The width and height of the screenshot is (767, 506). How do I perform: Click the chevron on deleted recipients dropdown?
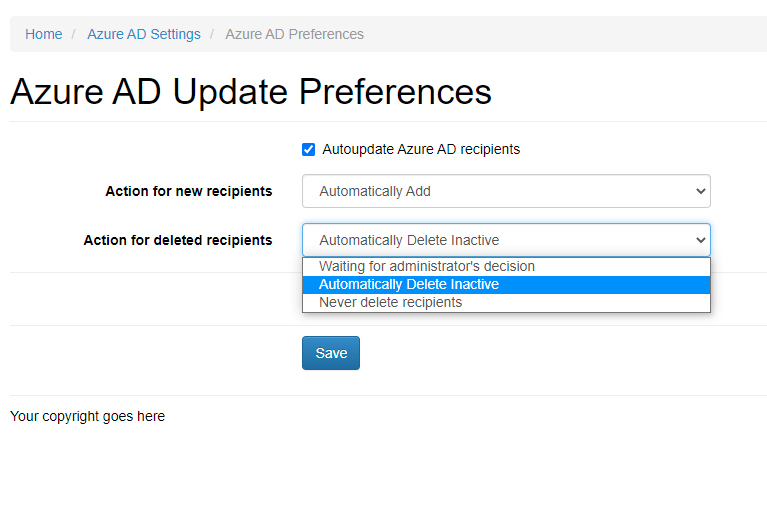pos(698,240)
